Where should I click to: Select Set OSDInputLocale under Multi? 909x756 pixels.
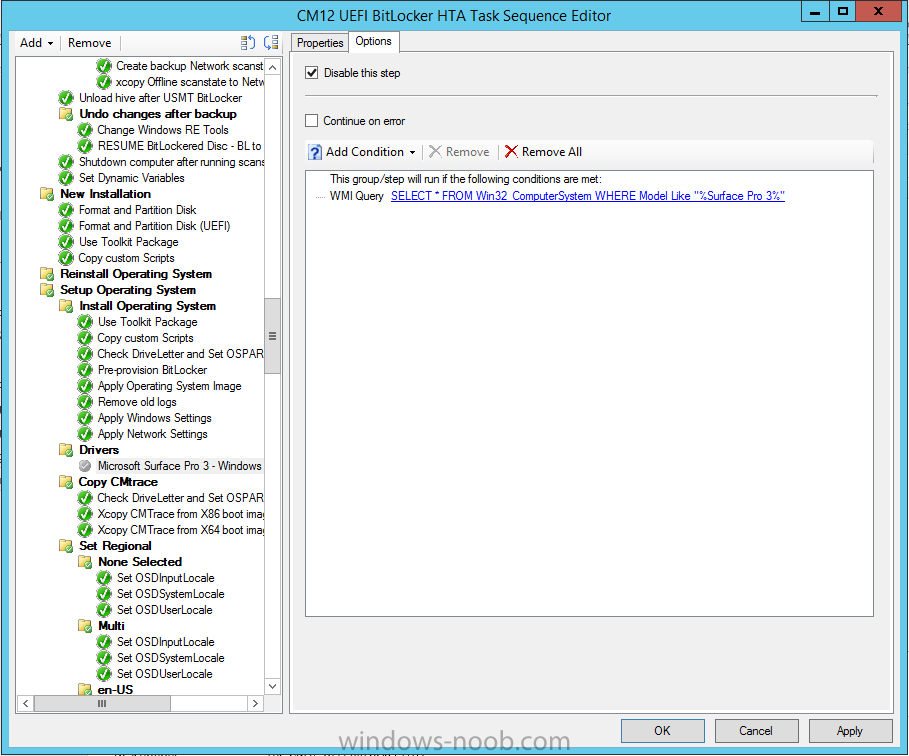[166, 642]
